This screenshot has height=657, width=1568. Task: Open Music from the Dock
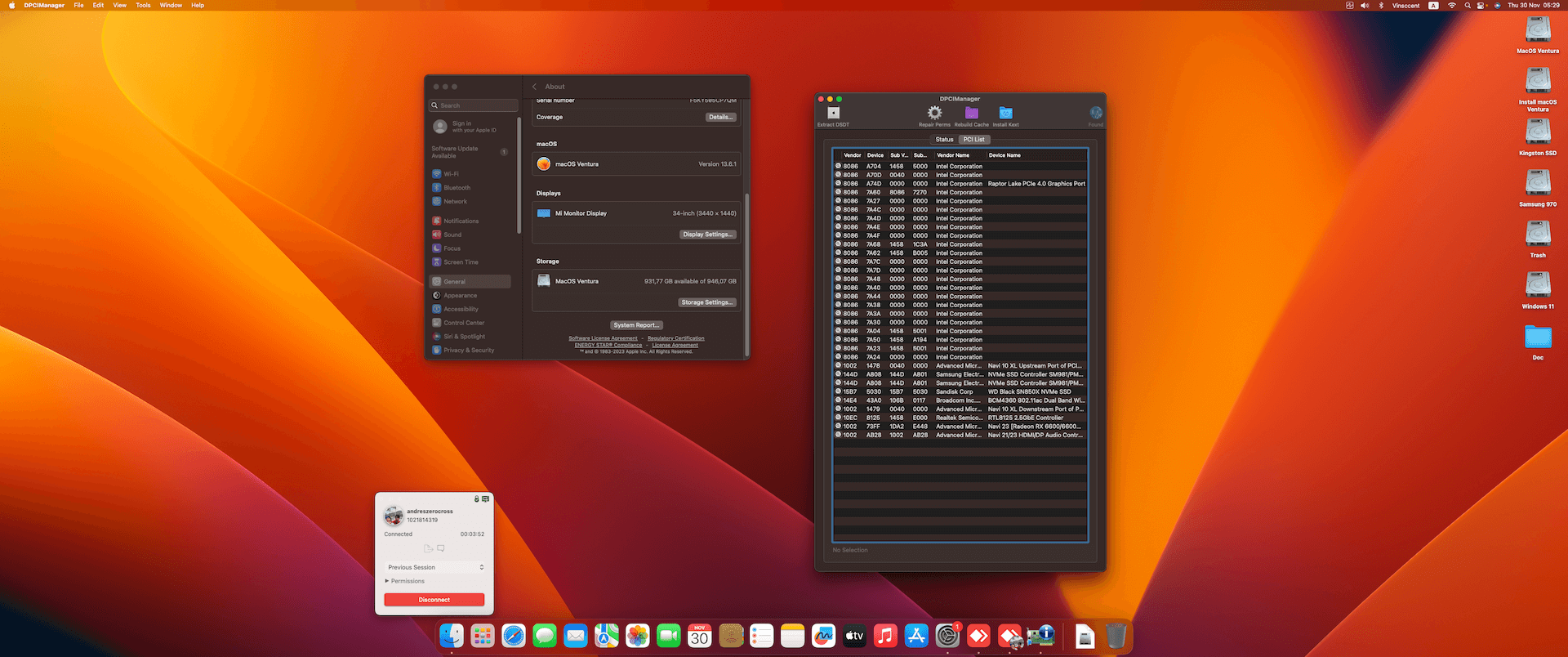(885, 636)
